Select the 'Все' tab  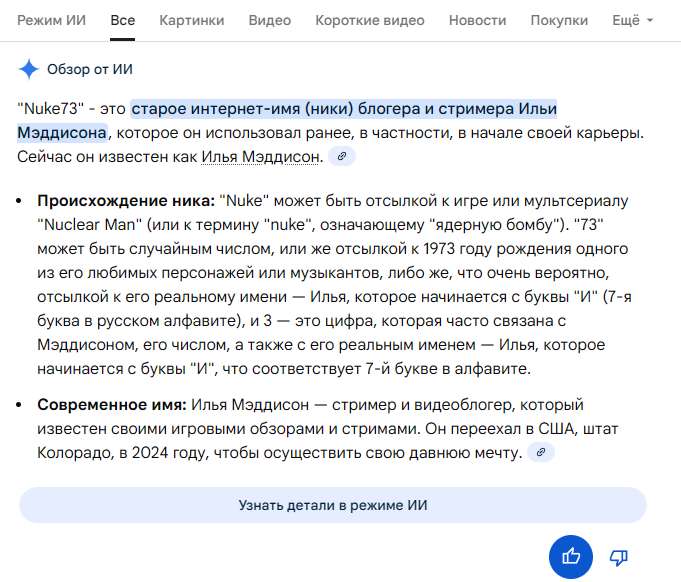[x=122, y=20]
